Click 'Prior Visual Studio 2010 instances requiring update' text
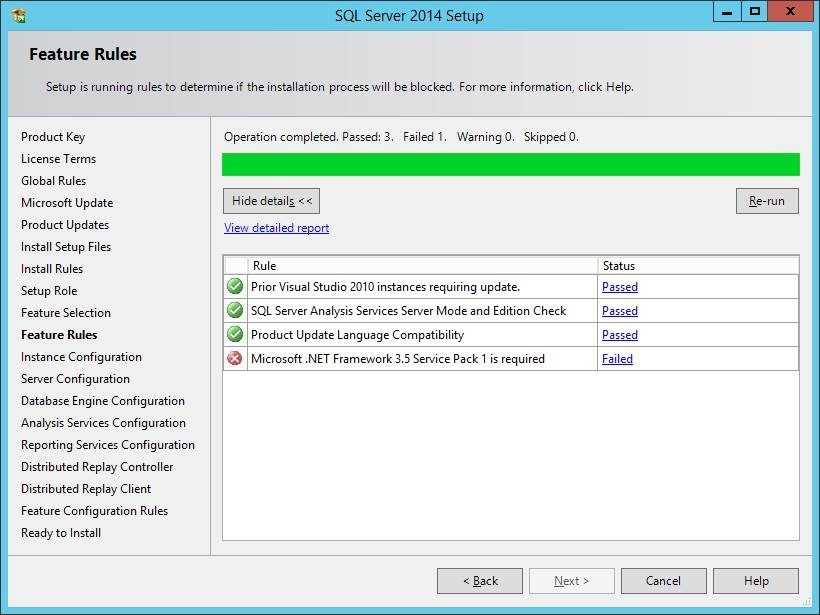 [x=385, y=287]
